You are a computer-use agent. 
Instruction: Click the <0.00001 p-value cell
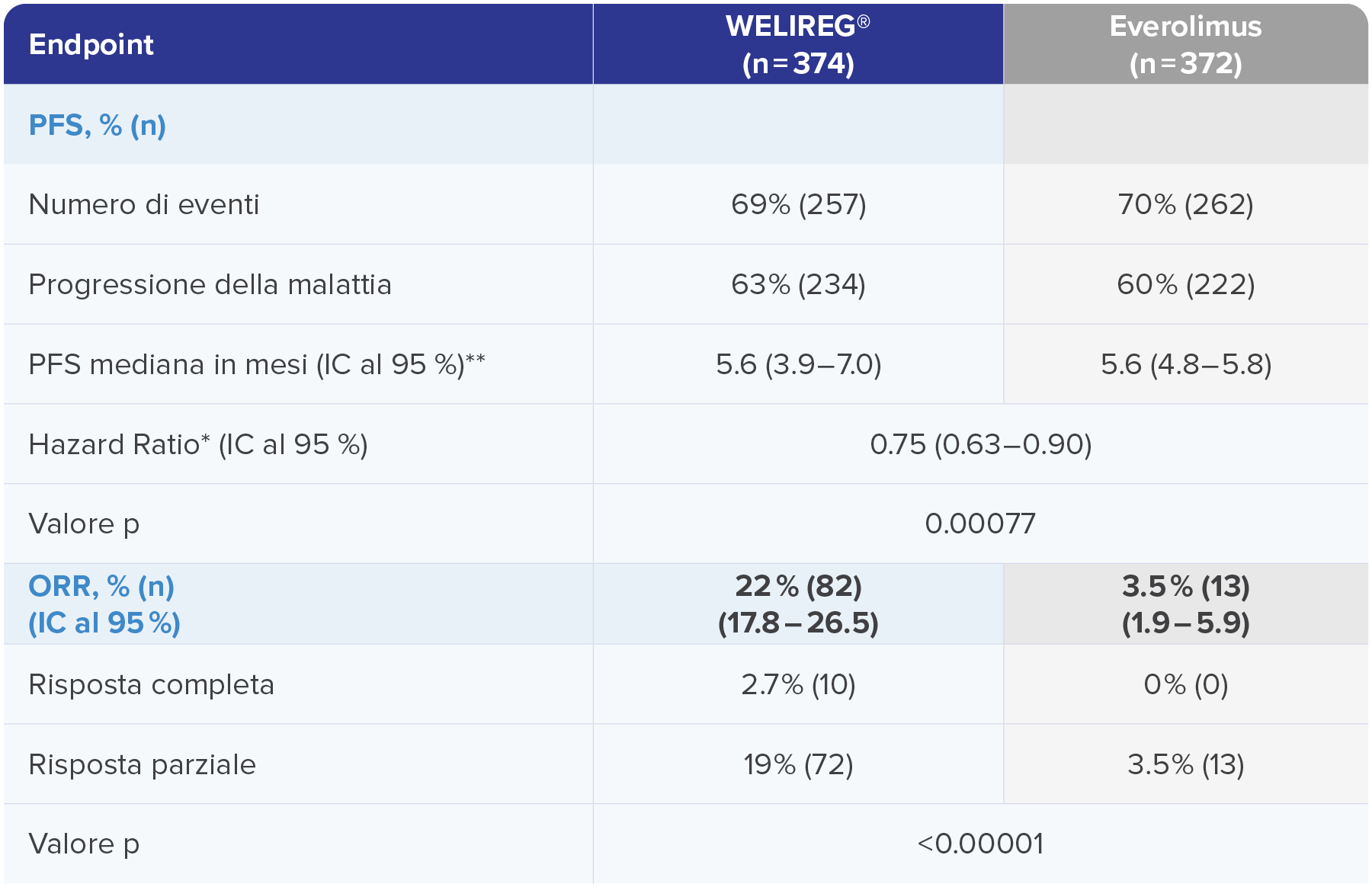tap(980, 844)
